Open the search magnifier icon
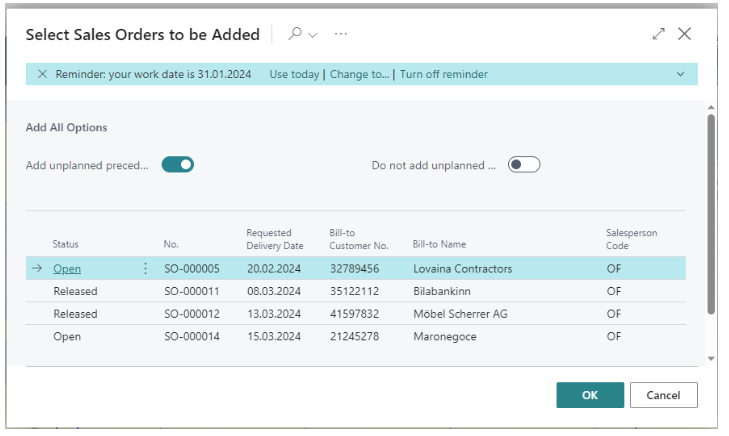Viewport: 729px width, 436px height. point(295,34)
